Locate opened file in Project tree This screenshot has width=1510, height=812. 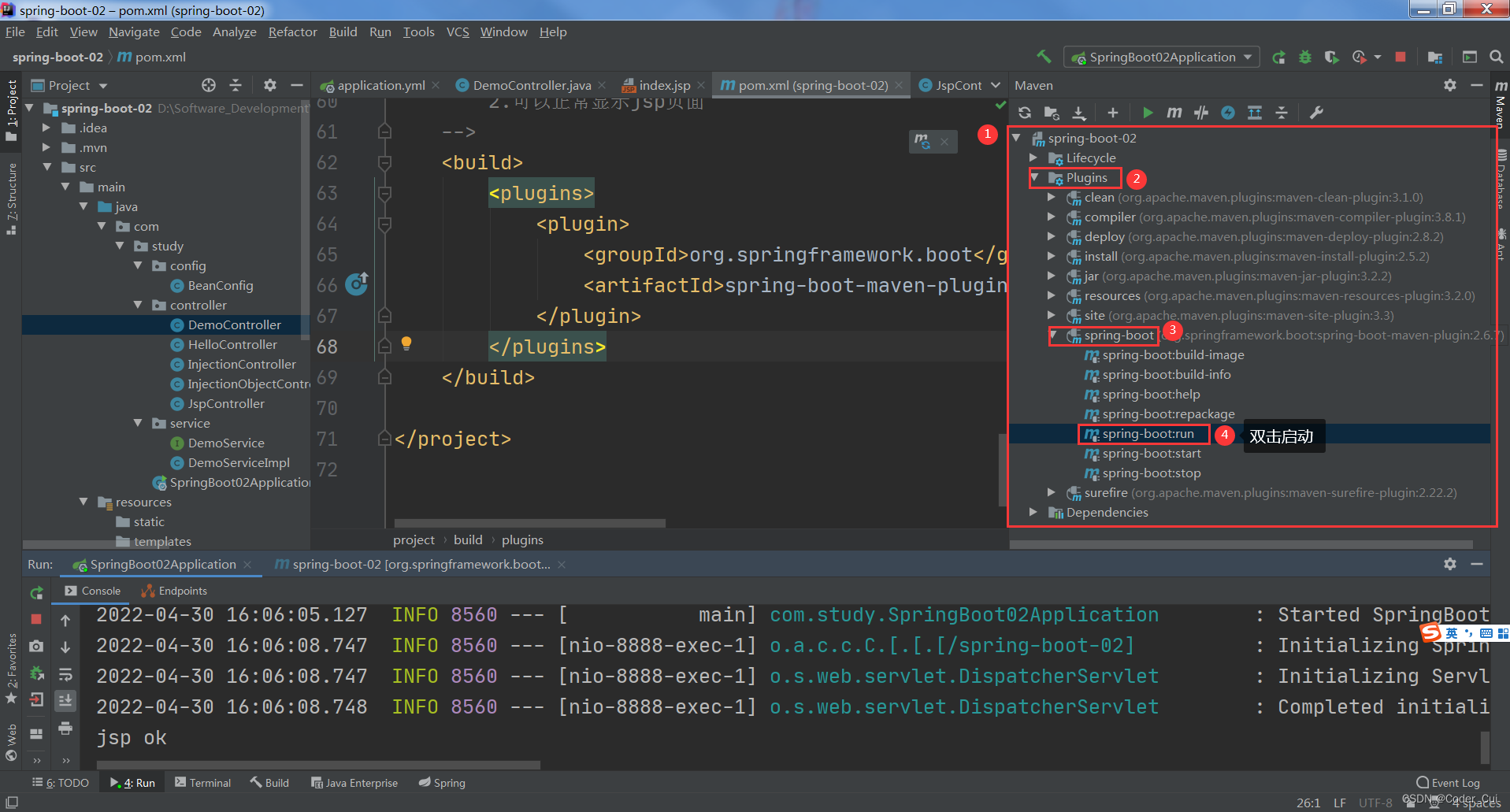click(209, 85)
